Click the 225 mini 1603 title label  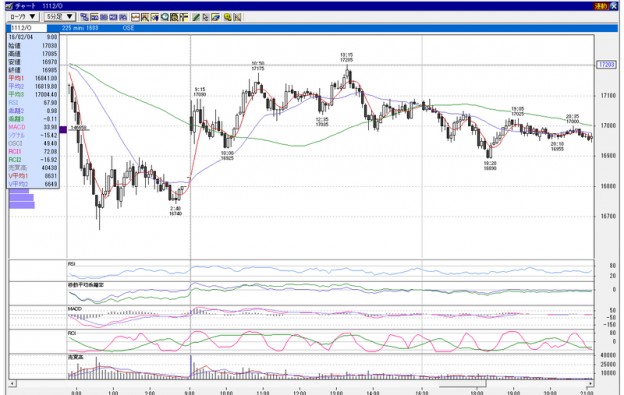[80, 28]
